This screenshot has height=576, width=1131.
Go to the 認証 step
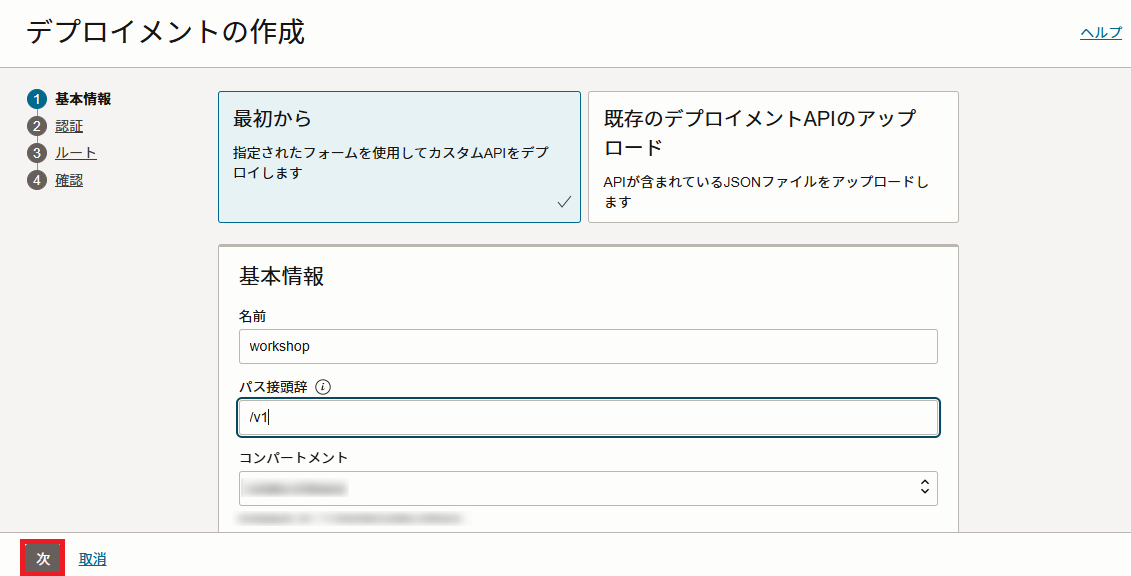tap(69, 126)
